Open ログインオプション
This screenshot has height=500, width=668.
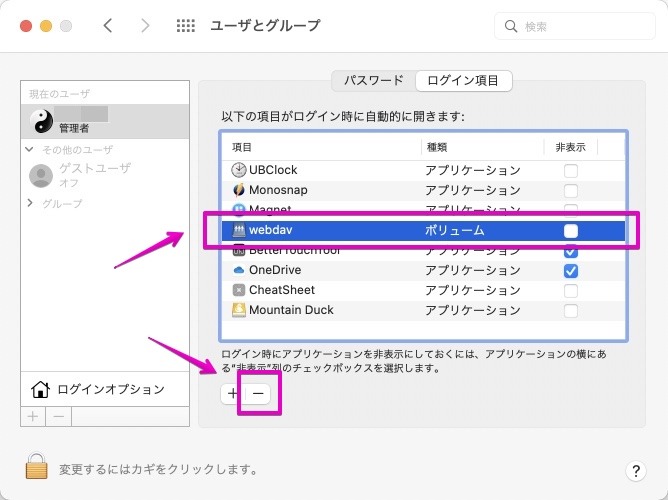pos(105,389)
